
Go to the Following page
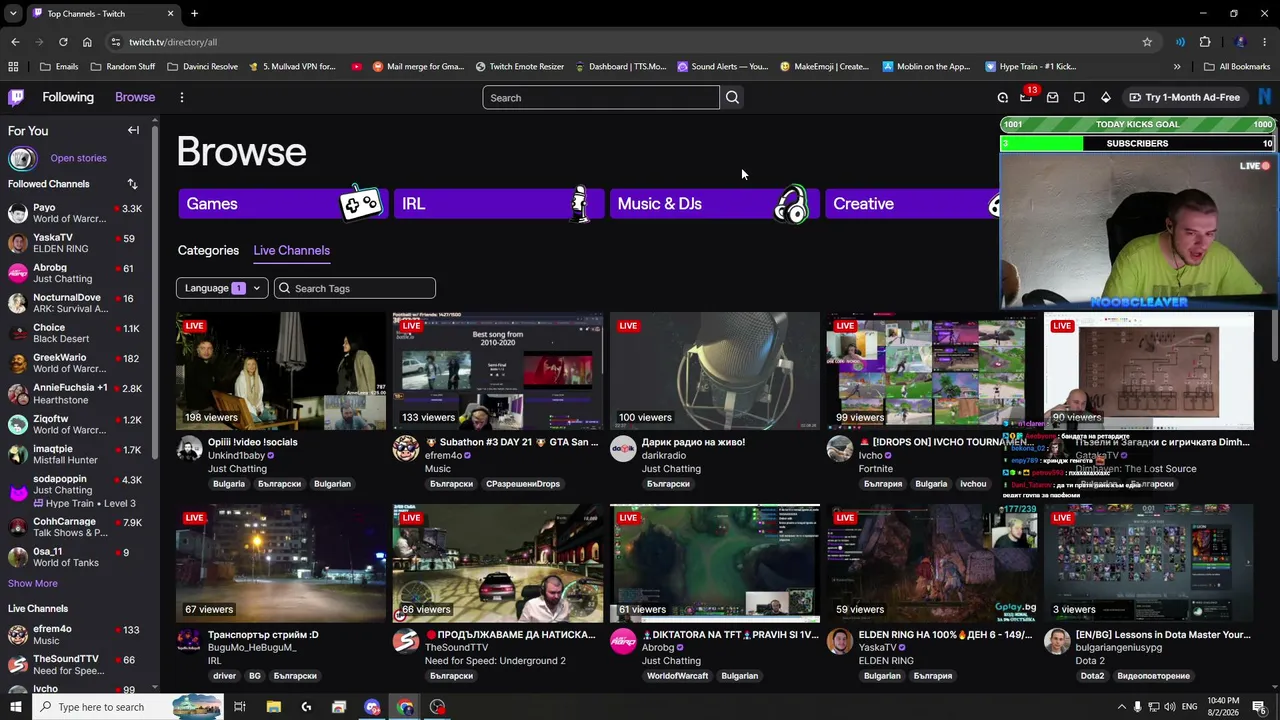tap(68, 97)
